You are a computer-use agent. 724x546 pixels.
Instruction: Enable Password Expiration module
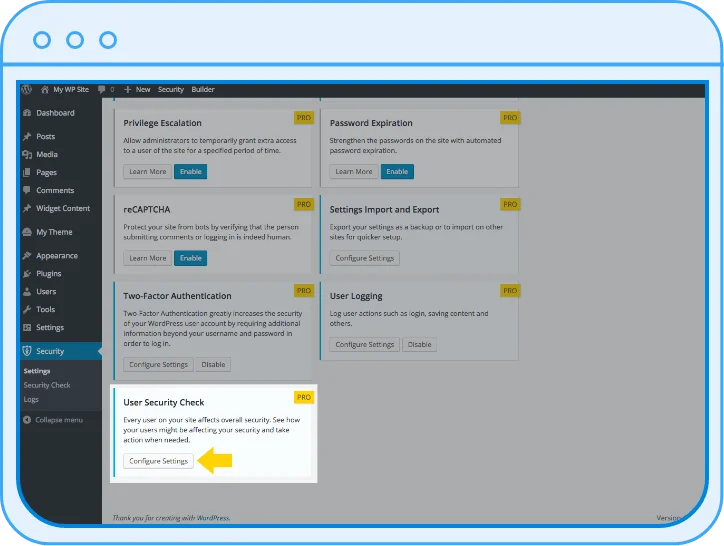tap(397, 171)
